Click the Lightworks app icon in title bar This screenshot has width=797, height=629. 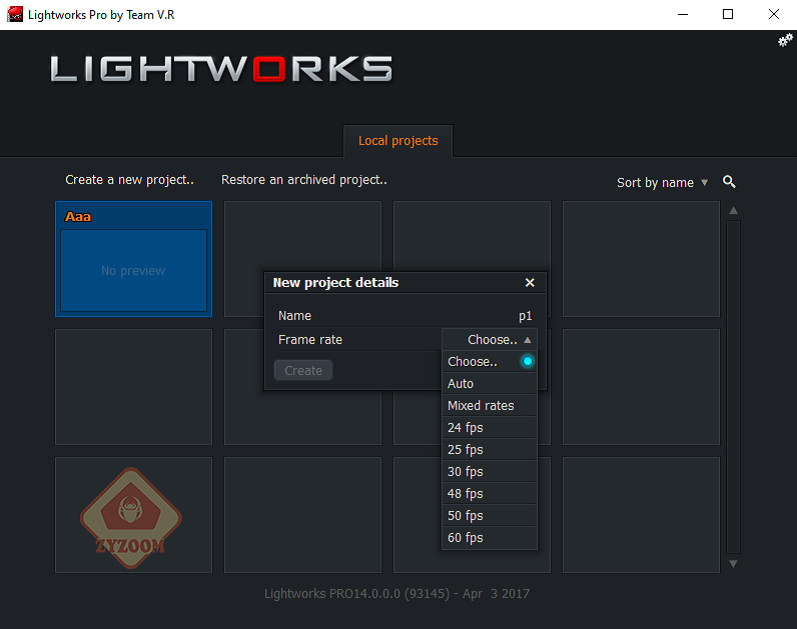[15, 14]
